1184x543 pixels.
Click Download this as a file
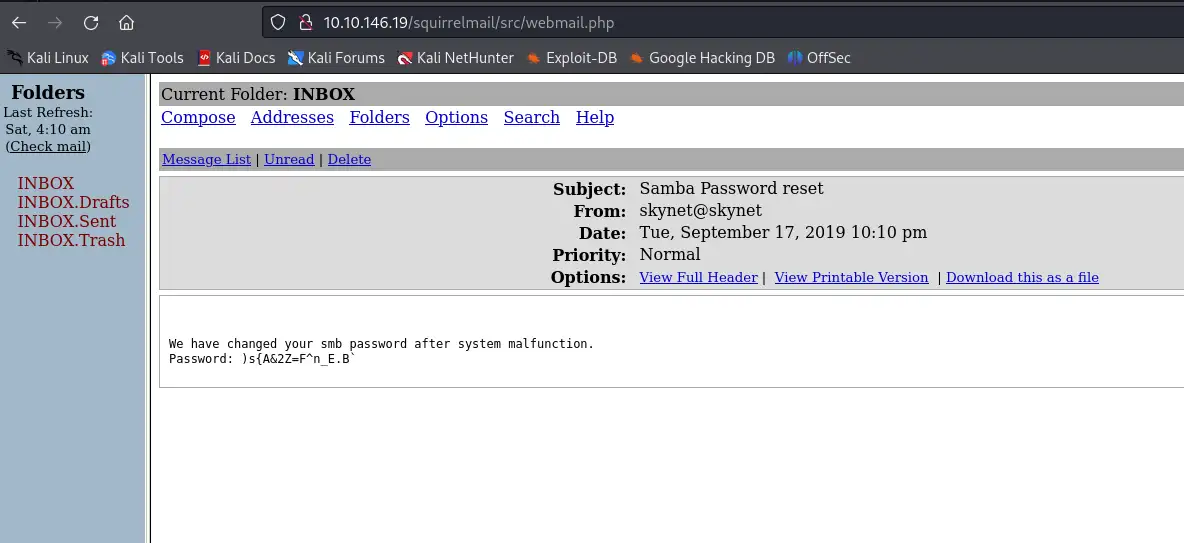pyautogui.click(x=1022, y=277)
